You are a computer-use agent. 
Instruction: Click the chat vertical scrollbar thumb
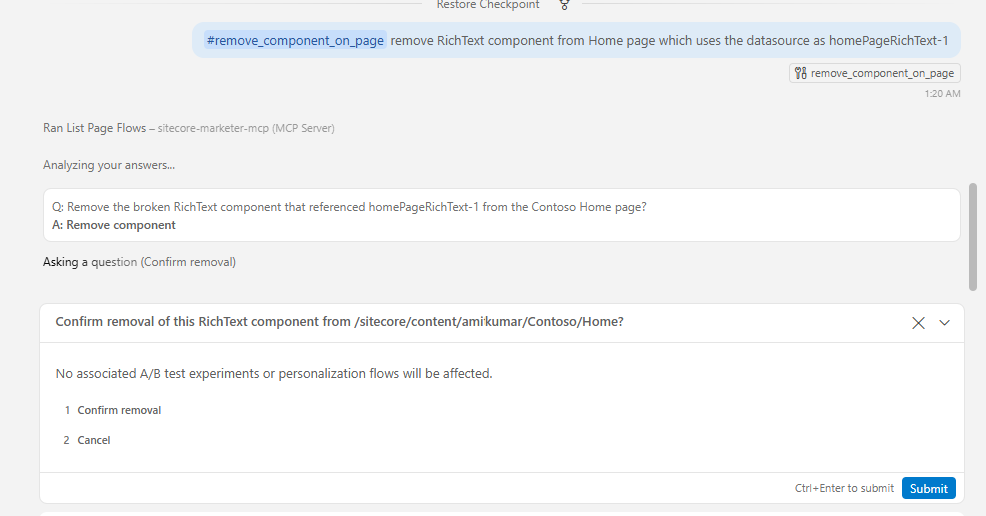tap(973, 237)
